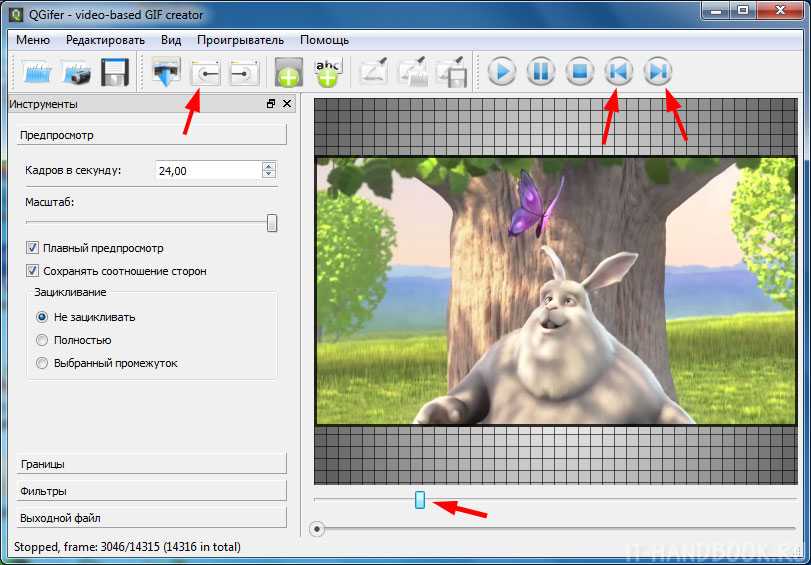
Task: Increase frames per second with up arrow
Action: click(269, 166)
